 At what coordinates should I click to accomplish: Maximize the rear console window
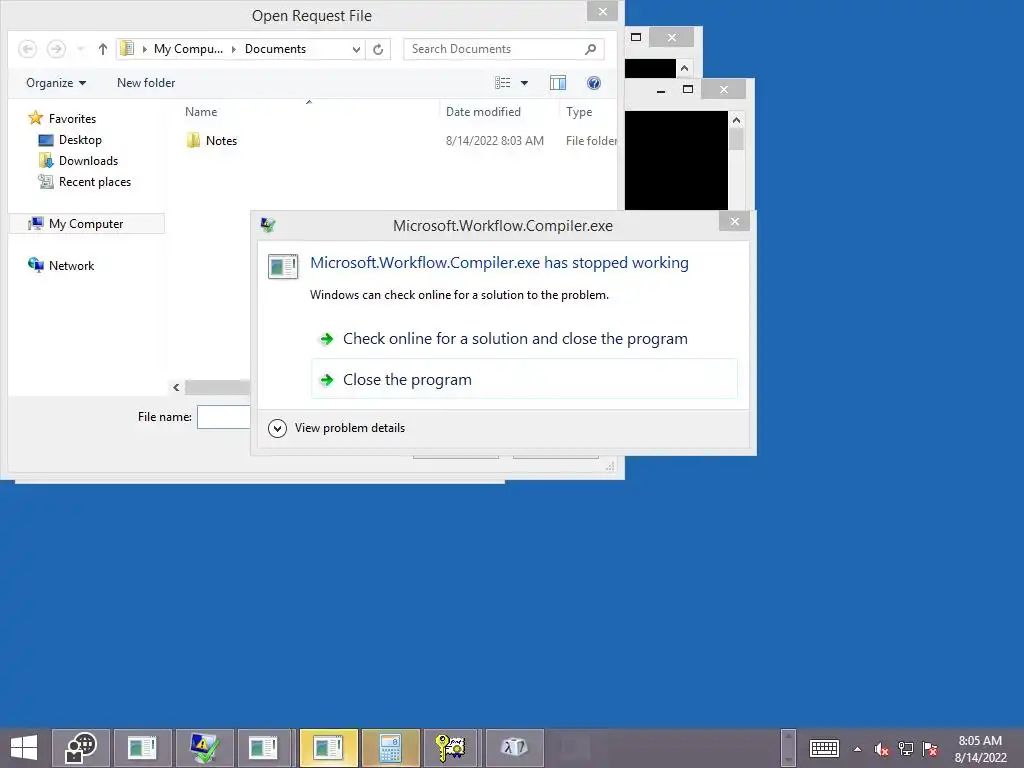coord(636,37)
